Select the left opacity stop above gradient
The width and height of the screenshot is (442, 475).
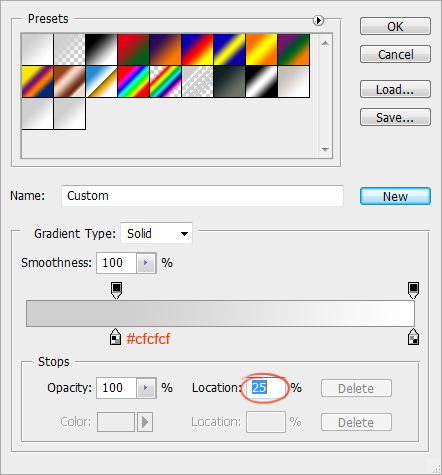[116, 290]
